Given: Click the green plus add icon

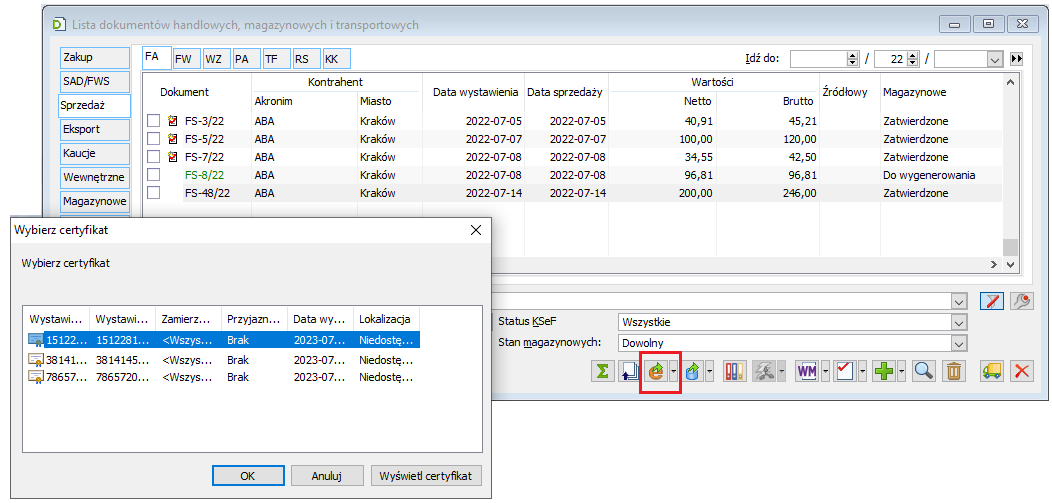Looking at the screenshot, I should [884, 371].
